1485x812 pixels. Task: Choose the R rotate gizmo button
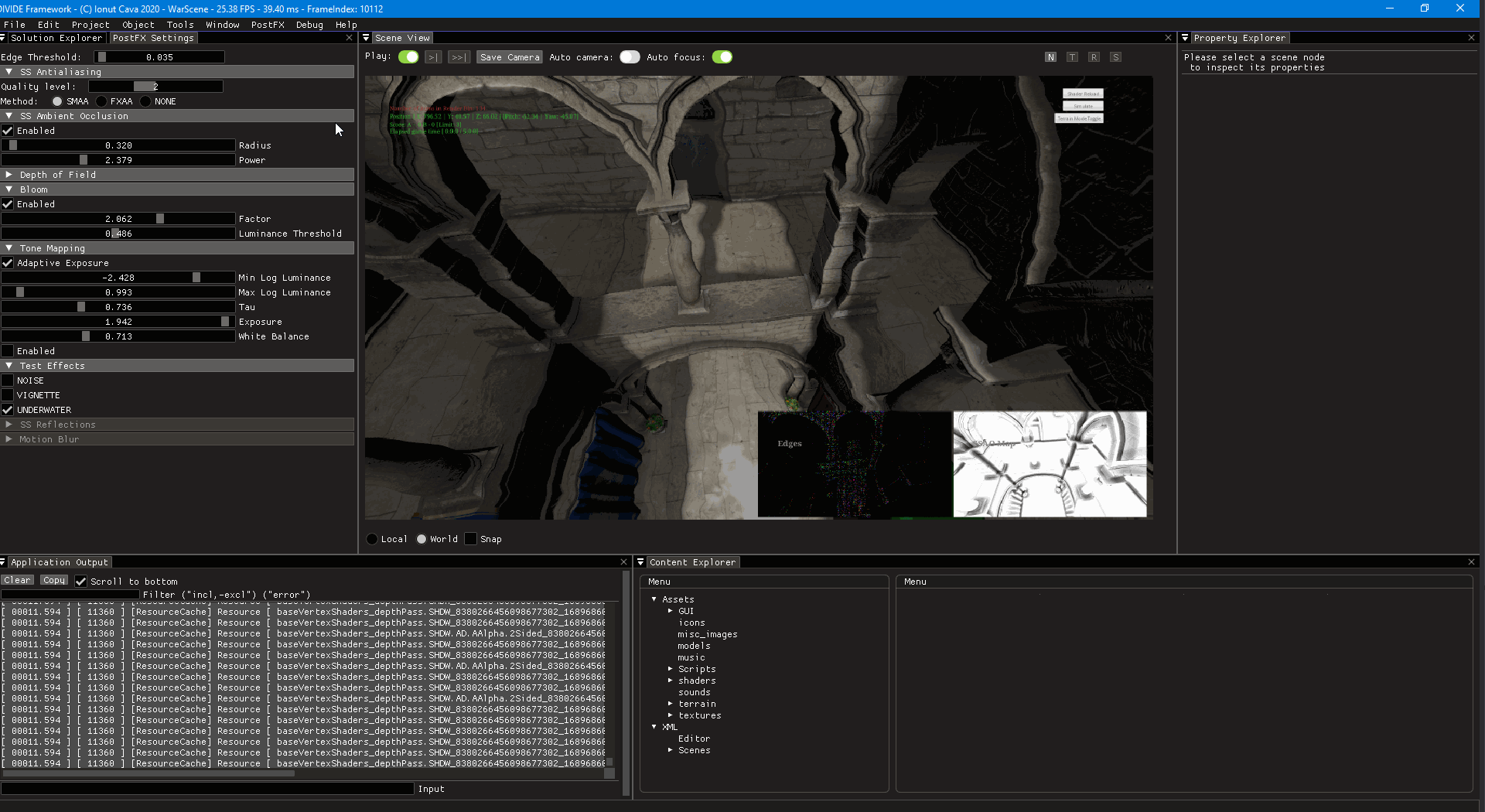coord(1094,57)
